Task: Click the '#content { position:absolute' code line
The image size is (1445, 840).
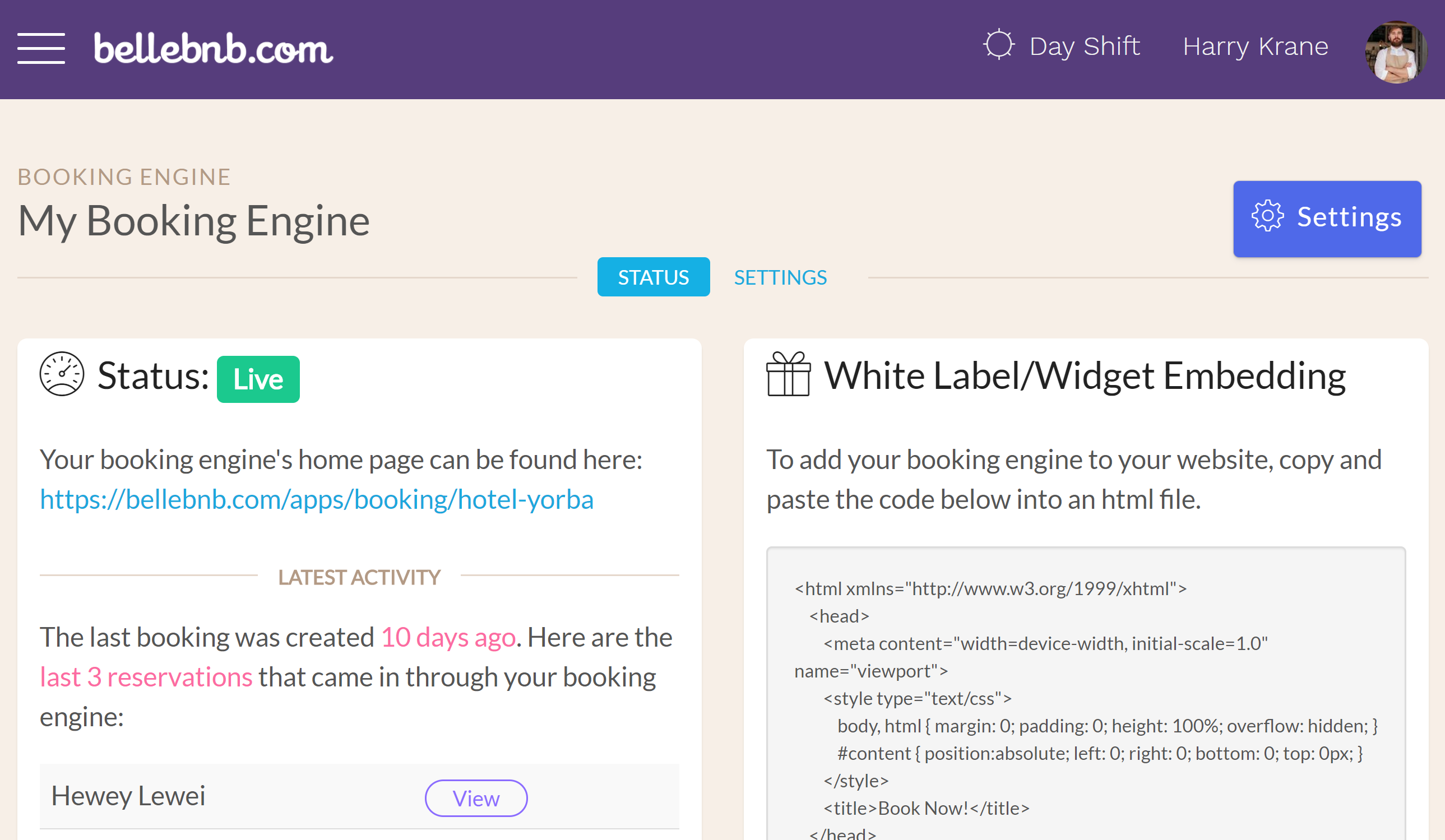Action: [x=1100, y=753]
